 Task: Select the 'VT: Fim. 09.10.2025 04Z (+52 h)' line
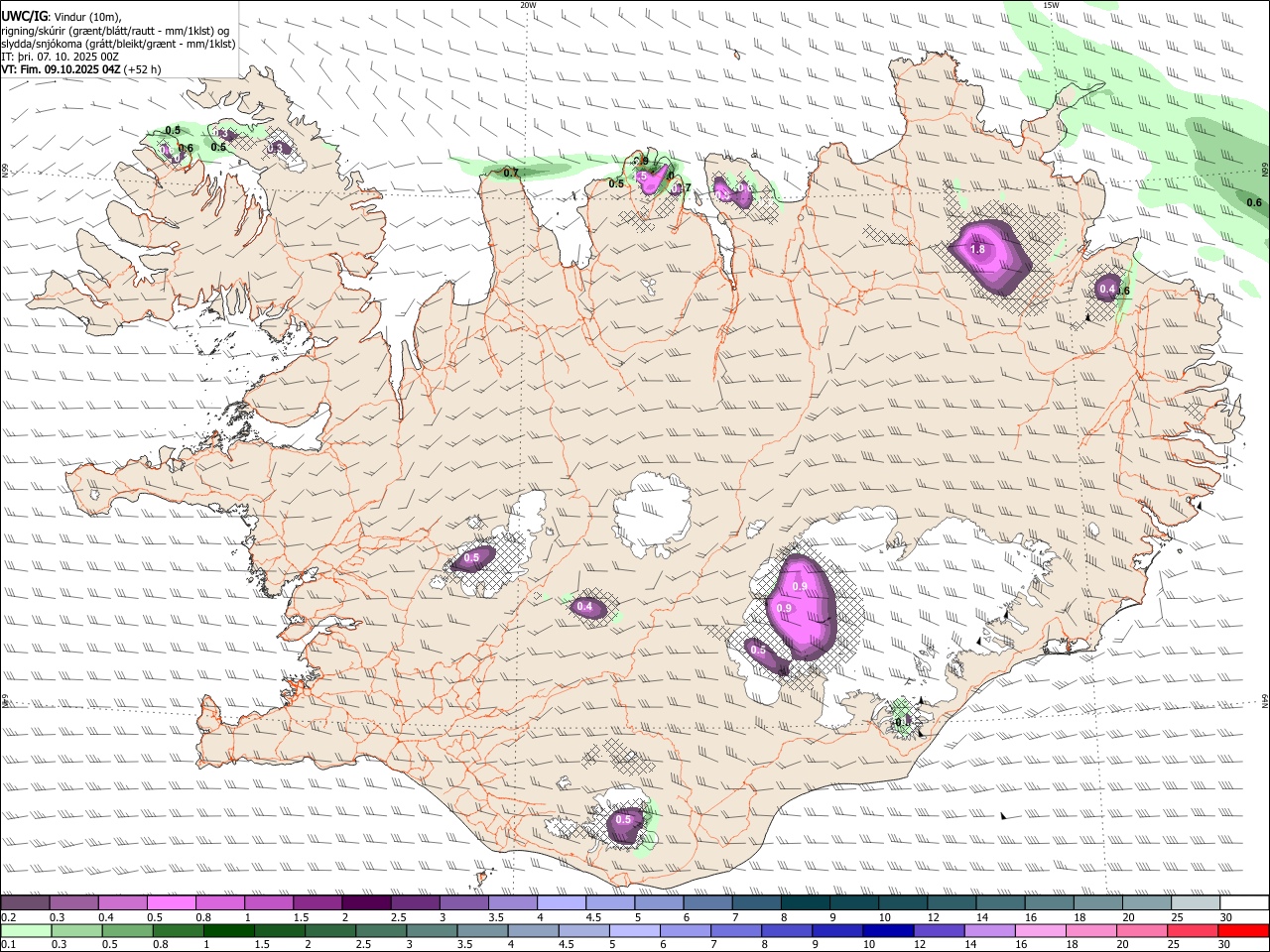[81, 69]
